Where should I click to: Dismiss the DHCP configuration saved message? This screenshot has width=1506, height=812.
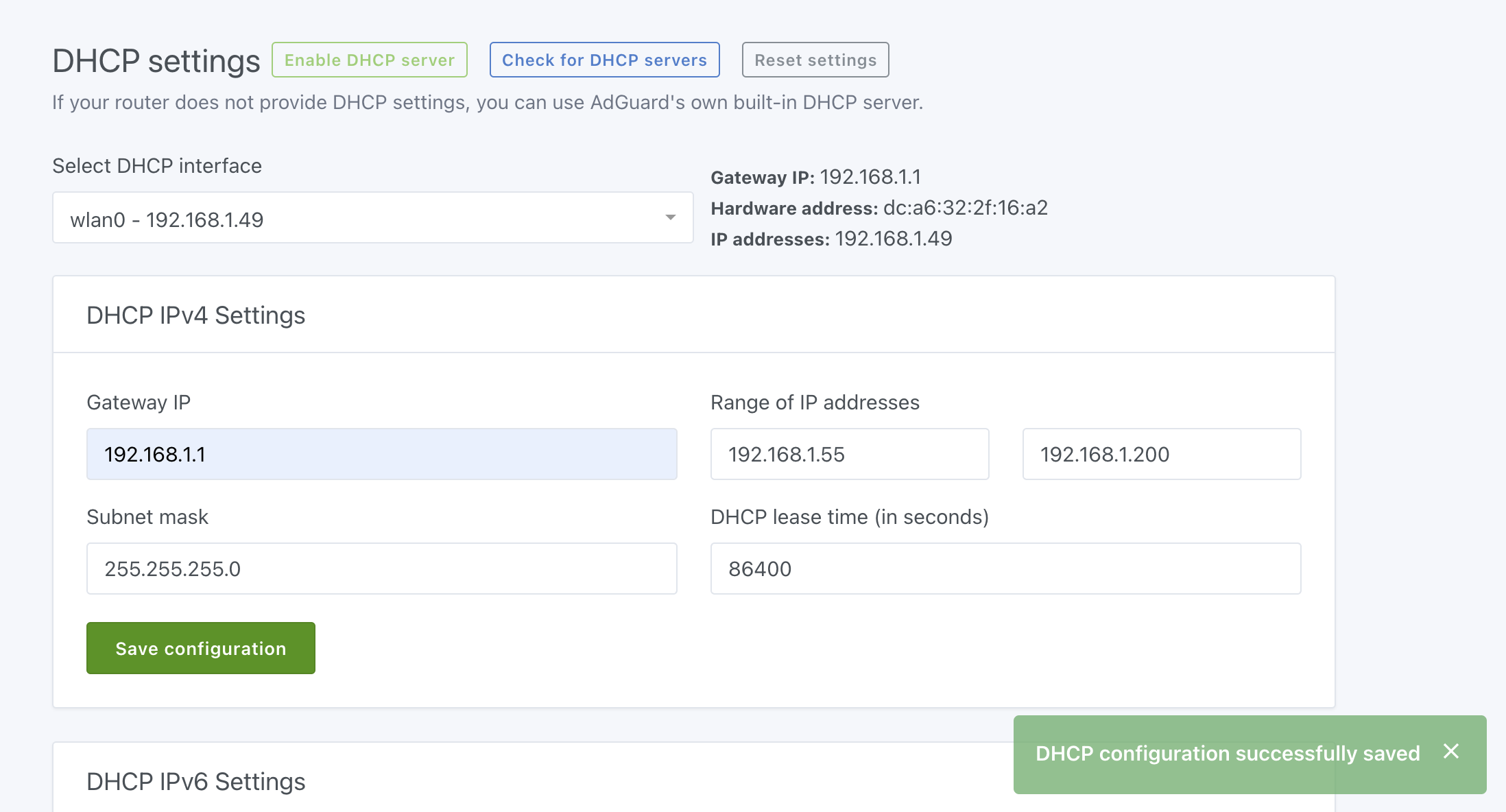pos(1452,752)
